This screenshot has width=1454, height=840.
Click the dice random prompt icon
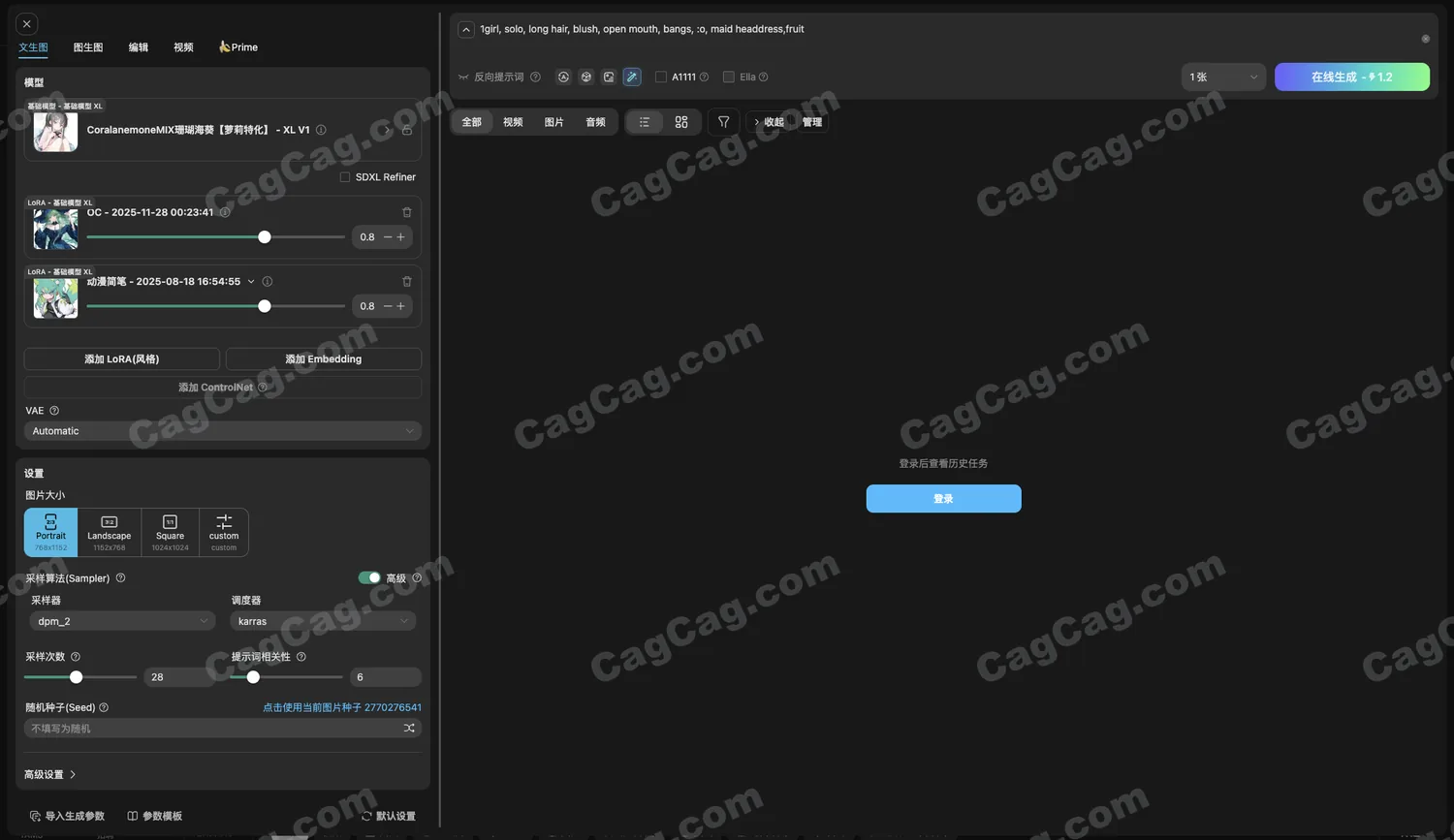tap(586, 77)
